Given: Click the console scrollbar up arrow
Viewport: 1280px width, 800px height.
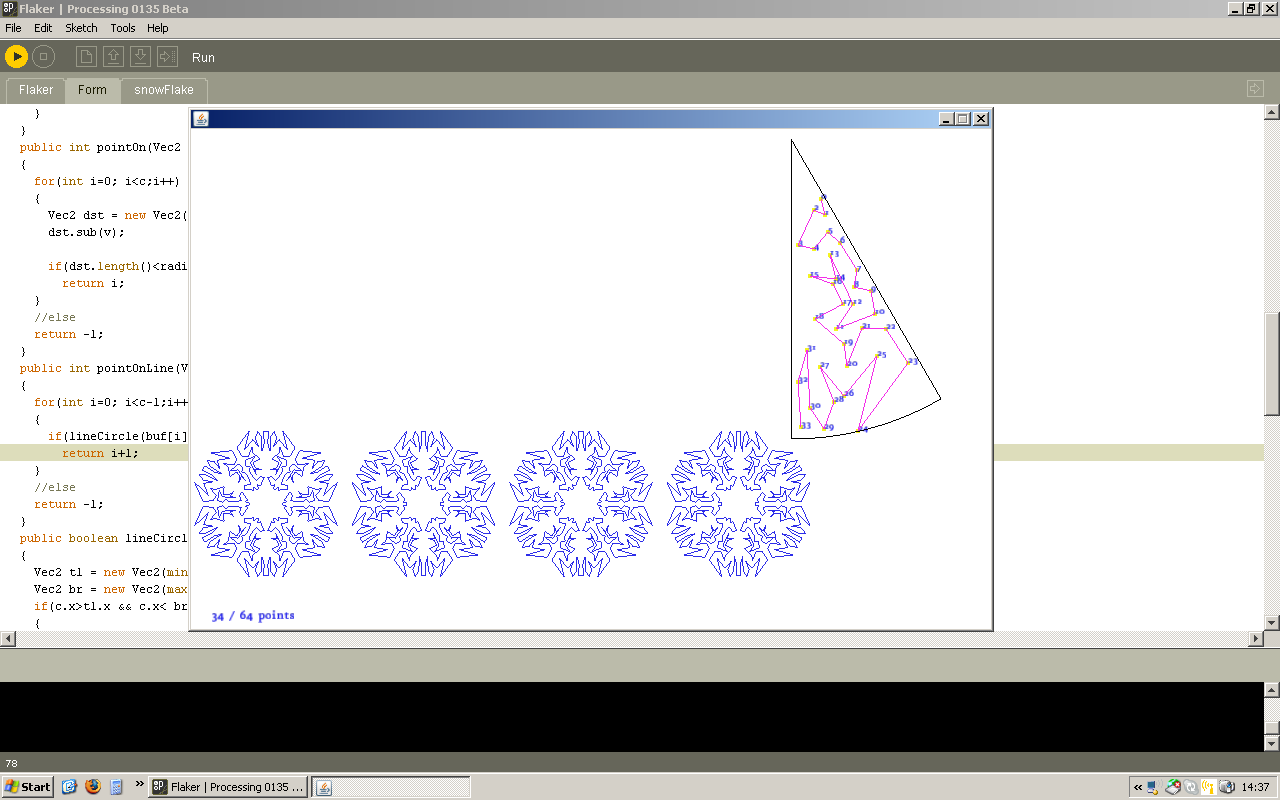Looking at the screenshot, I should 1271,690.
